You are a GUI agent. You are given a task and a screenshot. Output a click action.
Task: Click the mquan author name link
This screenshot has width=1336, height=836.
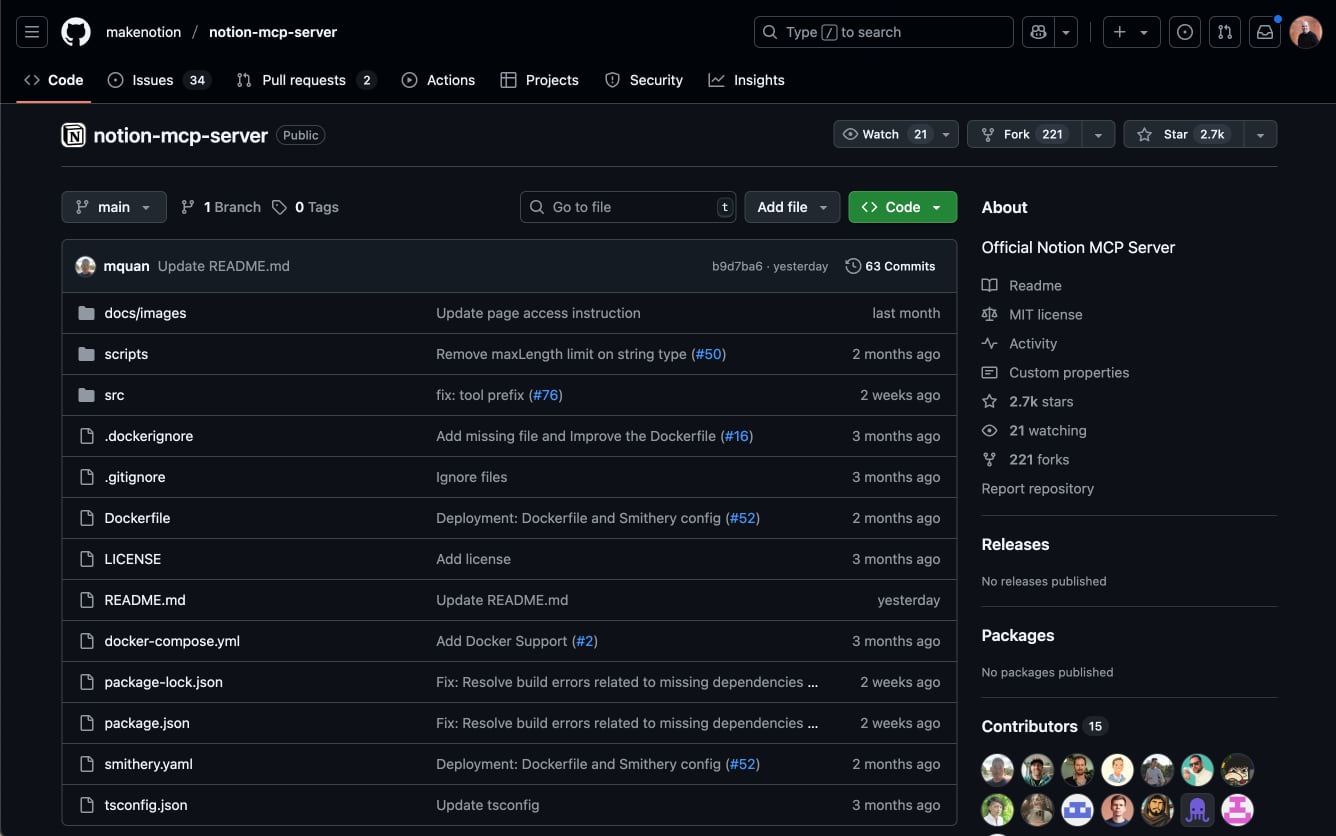tap(127, 266)
